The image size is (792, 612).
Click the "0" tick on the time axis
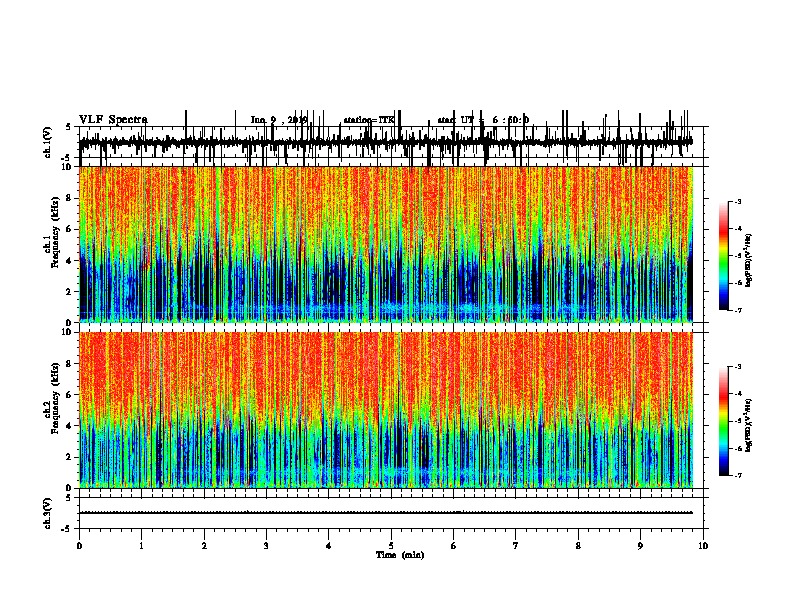pos(79,546)
